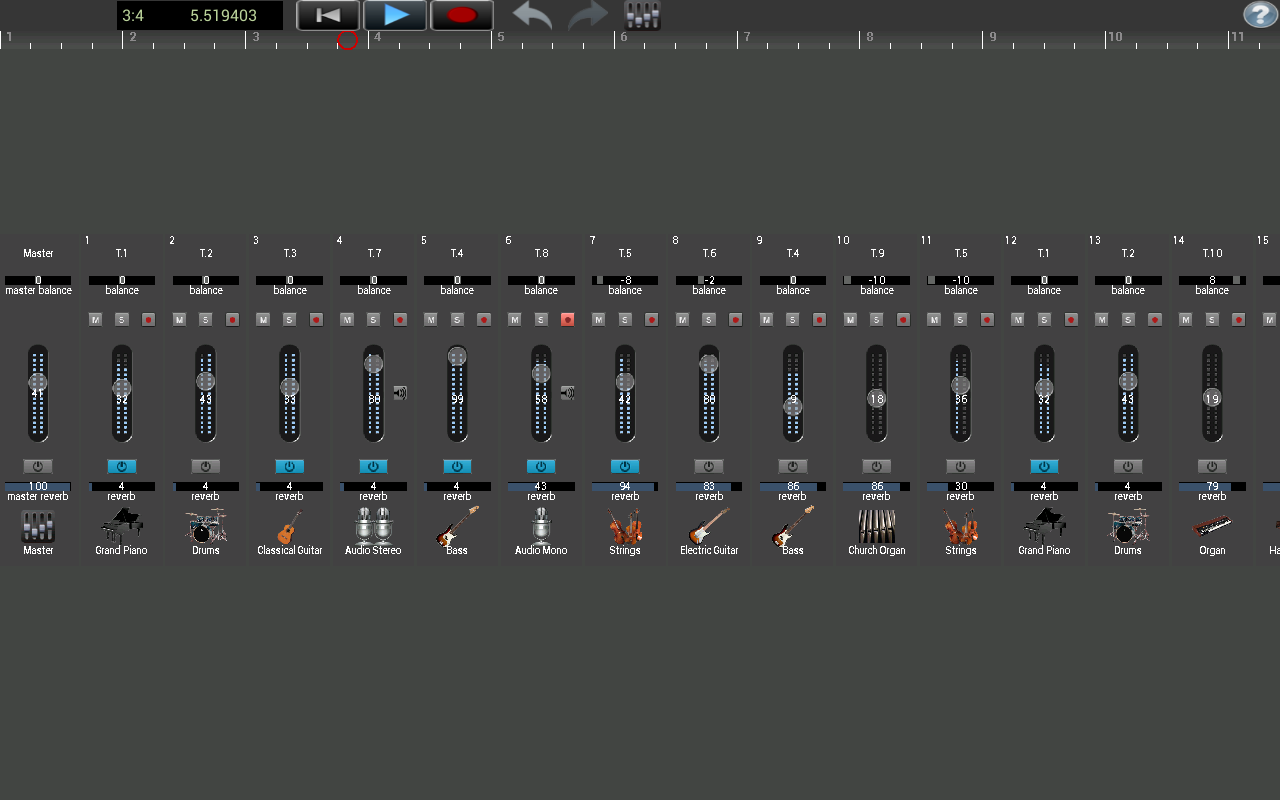Solo track T.2 using the S button

point(206,319)
